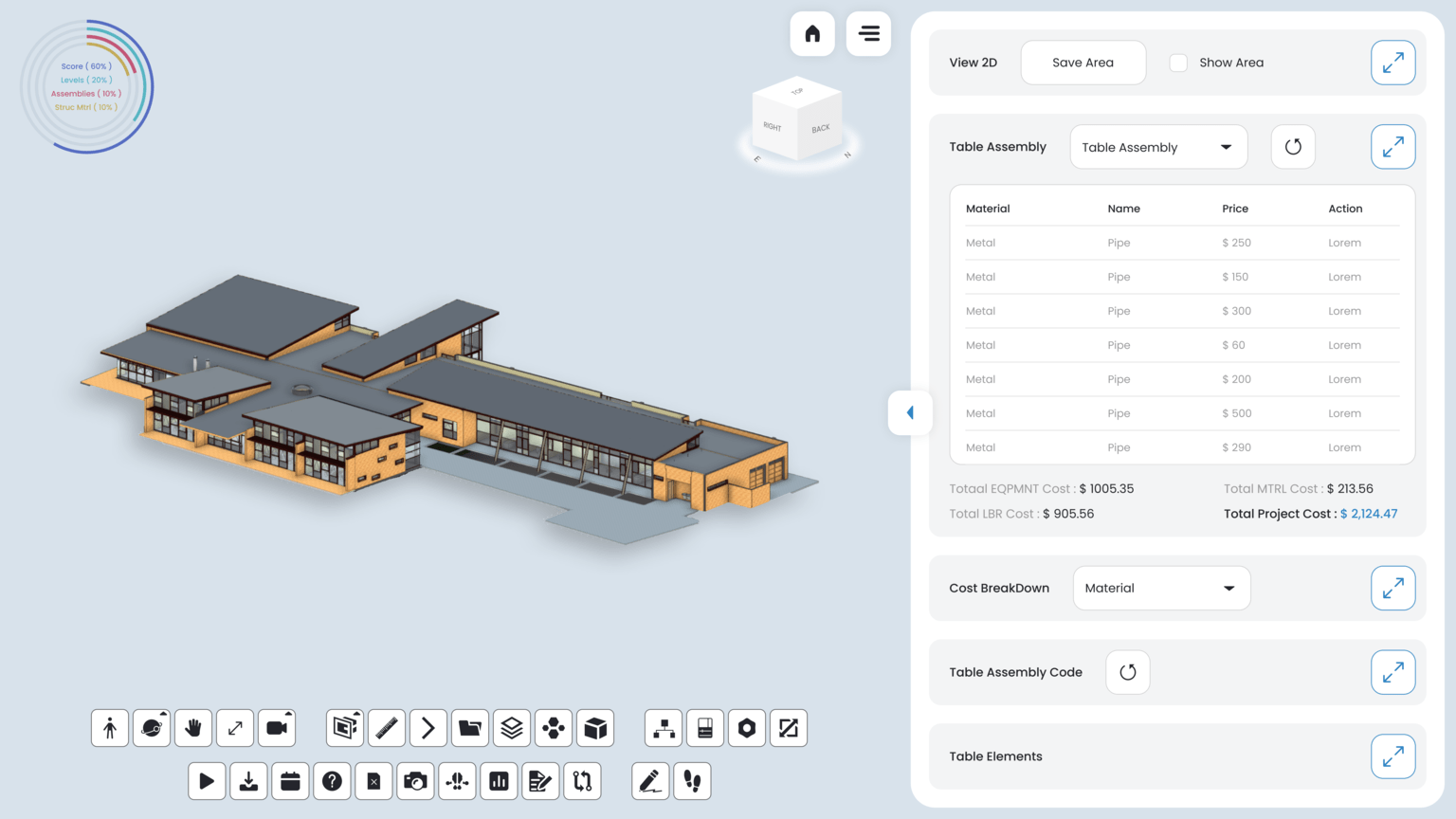This screenshot has width=1456, height=819.
Task: Go to the home view
Action: (x=812, y=34)
